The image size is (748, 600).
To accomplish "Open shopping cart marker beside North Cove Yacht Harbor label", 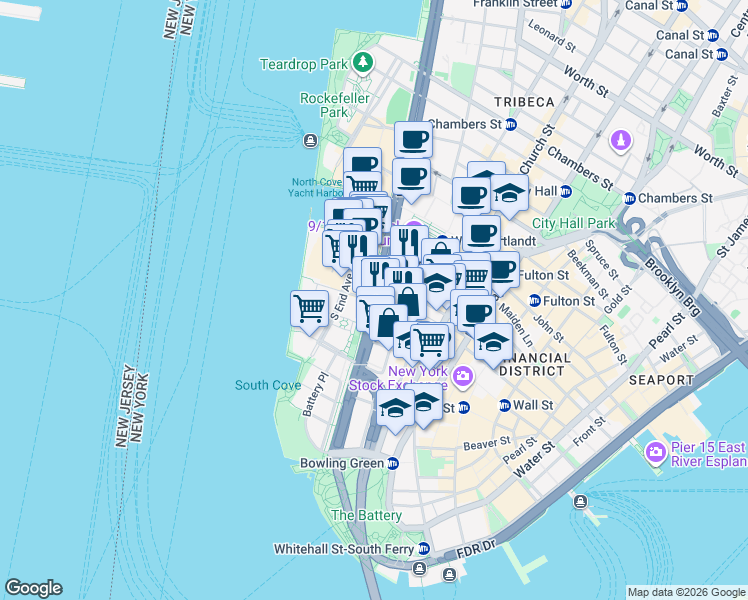I will (x=363, y=183).
